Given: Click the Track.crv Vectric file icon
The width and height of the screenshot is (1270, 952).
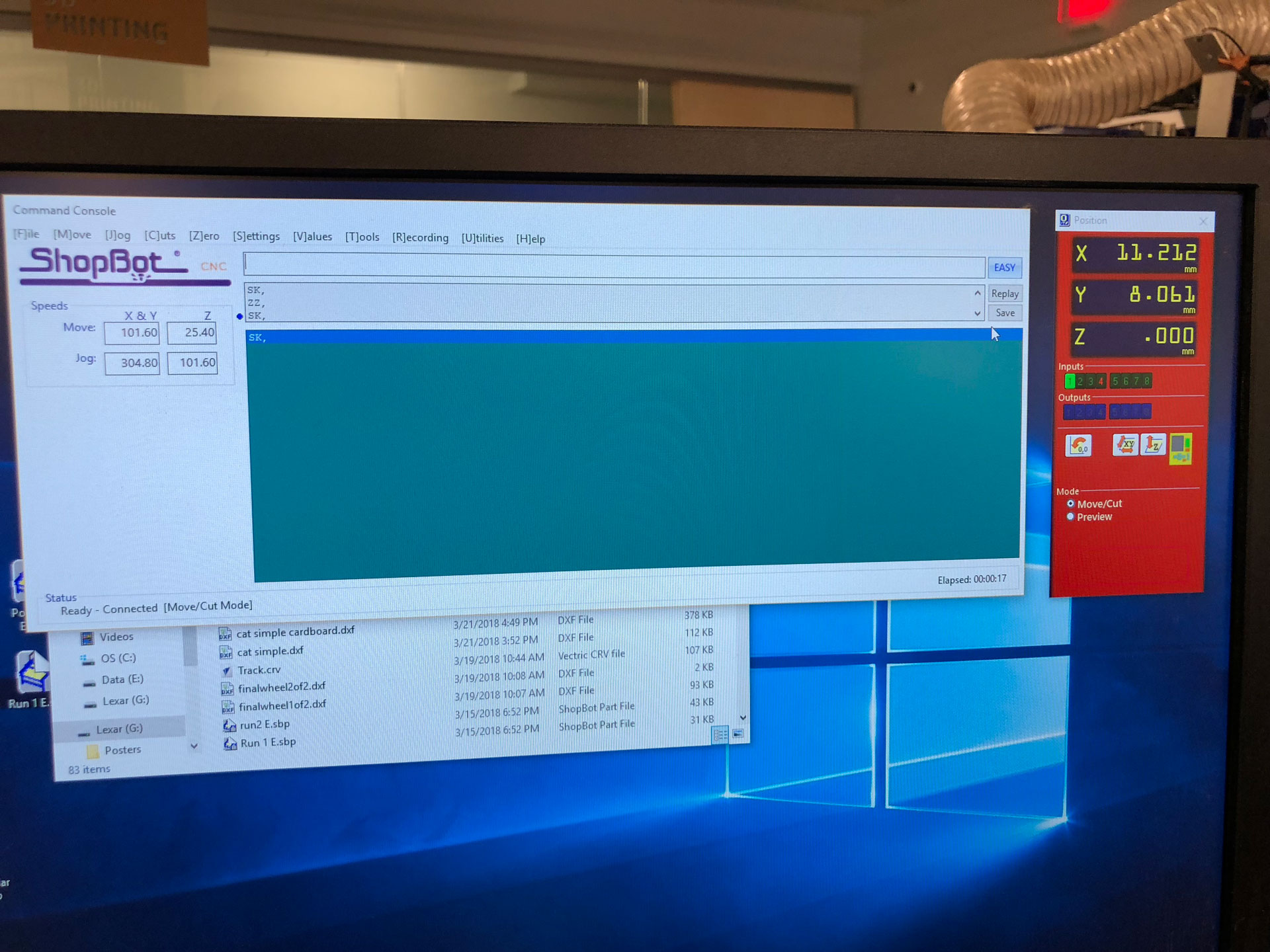Looking at the screenshot, I should [x=227, y=671].
